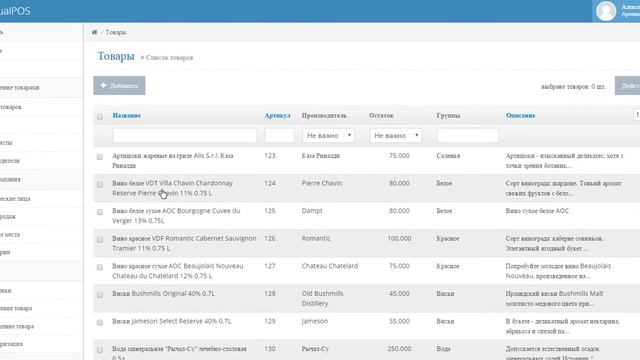Sort by the description column header
This screenshot has width=640, height=360.
click(x=520, y=116)
